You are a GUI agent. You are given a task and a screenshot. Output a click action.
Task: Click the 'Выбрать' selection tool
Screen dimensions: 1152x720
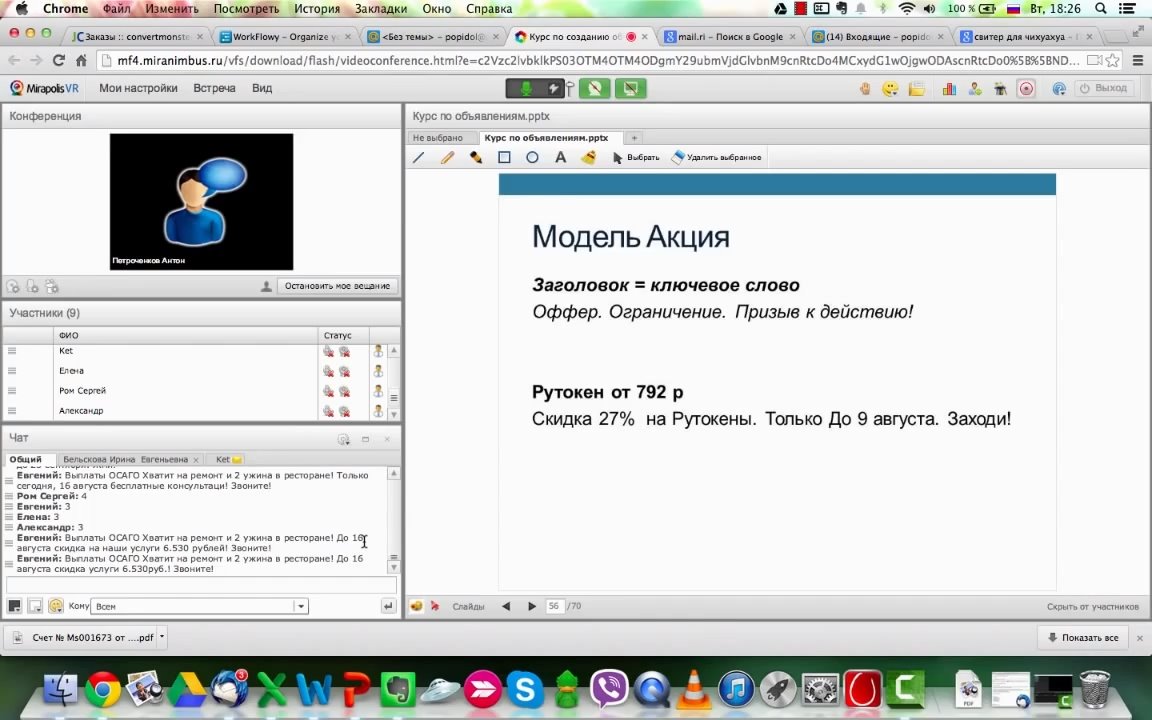click(x=636, y=157)
